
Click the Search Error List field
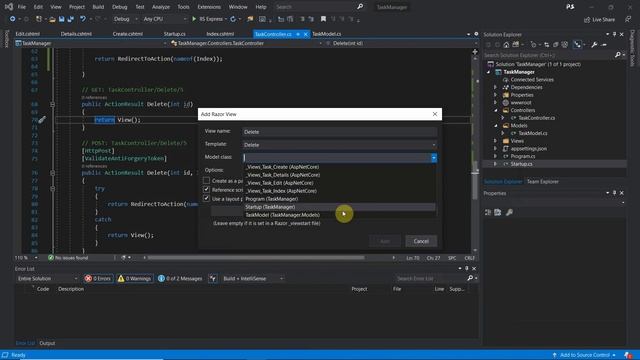(x=431, y=278)
